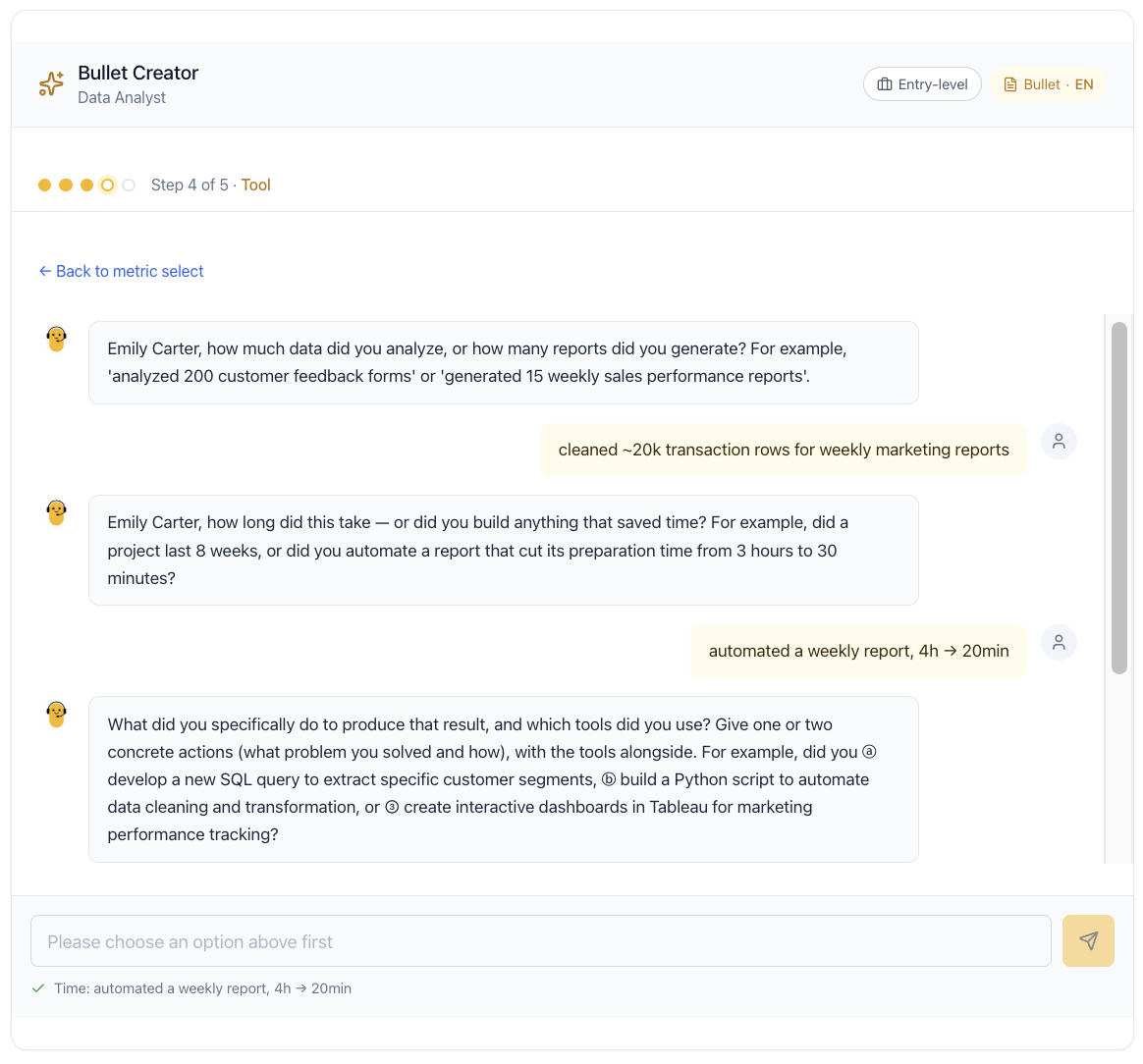Click user avatar next to automated report reply

(1059, 643)
